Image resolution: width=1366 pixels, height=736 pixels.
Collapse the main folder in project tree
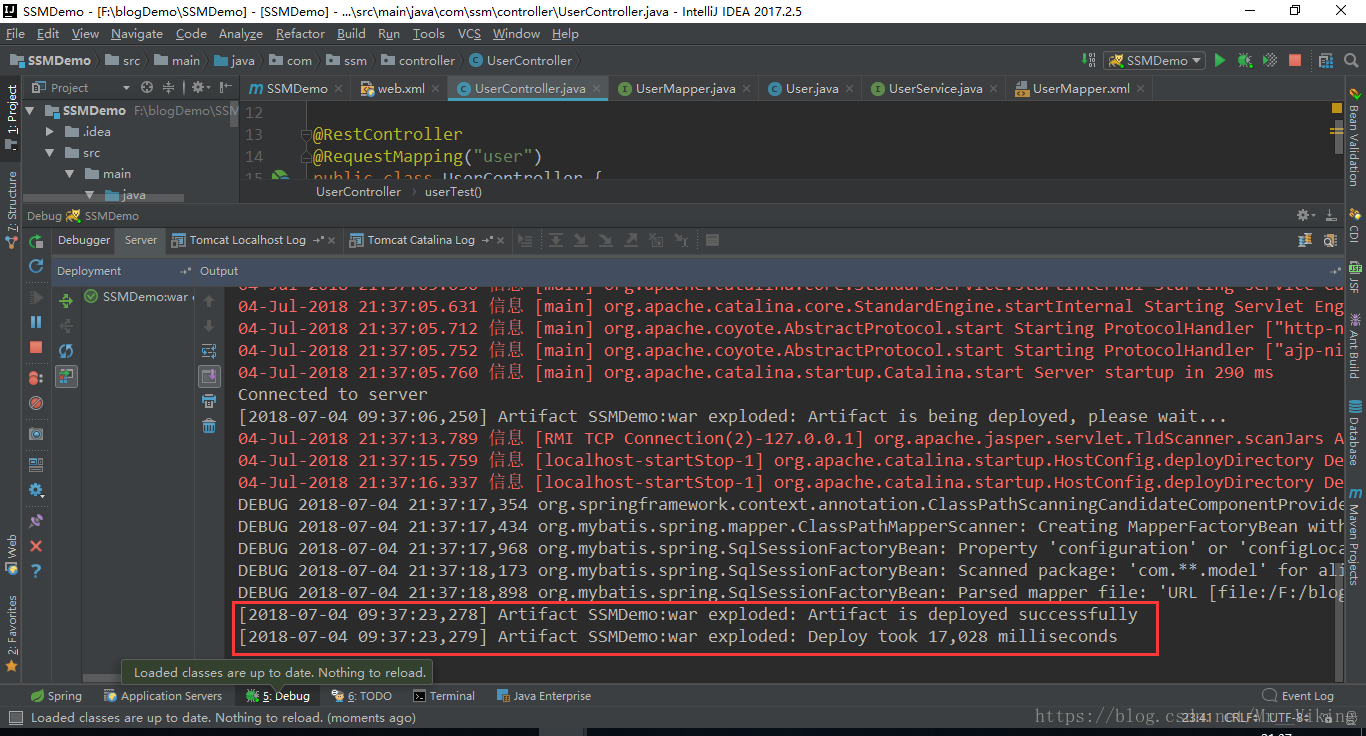click(x=70, y=174)
